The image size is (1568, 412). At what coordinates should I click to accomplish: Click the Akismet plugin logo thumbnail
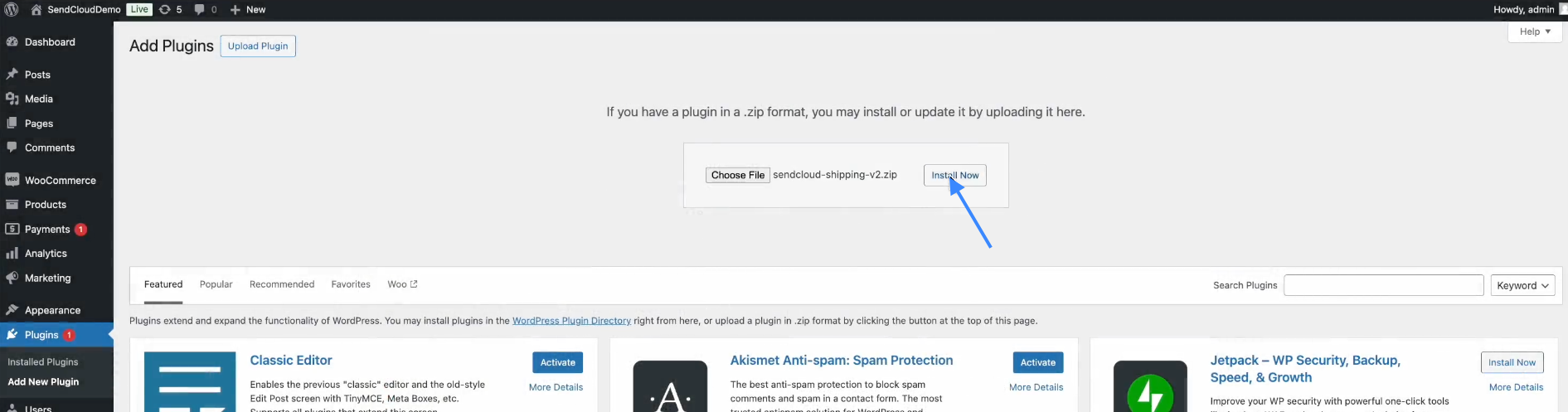tap(670, 385)
